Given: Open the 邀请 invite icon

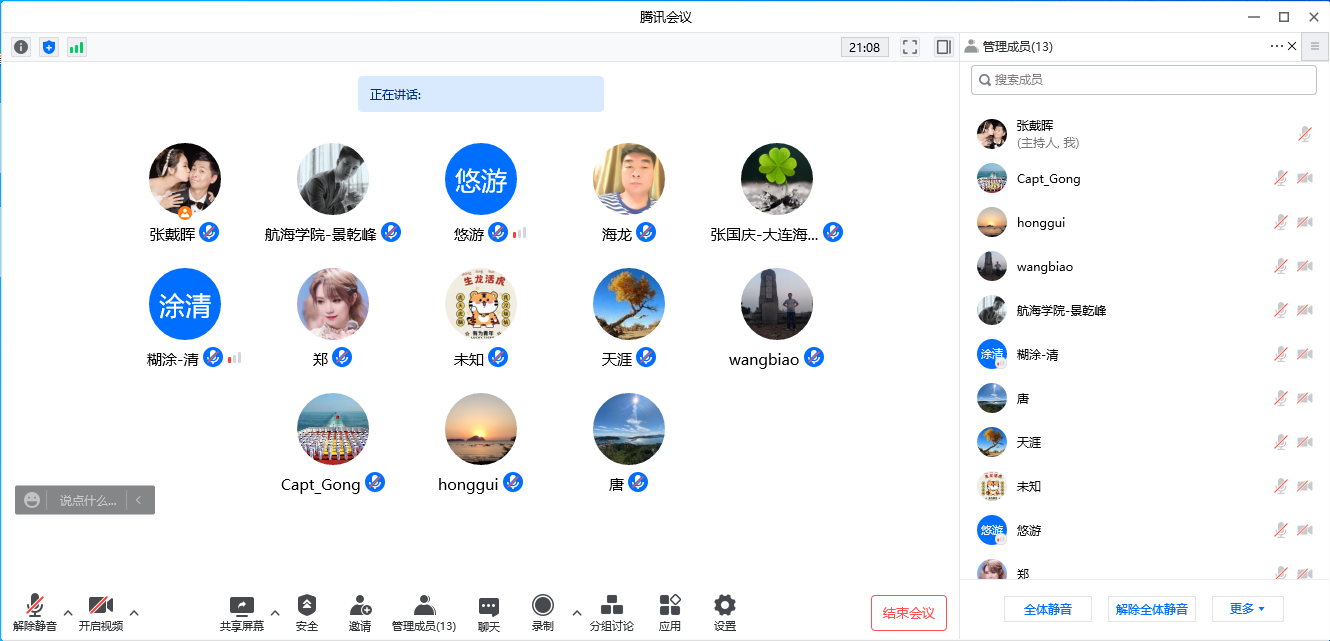Looking at the screenshot, I should coord(360,612).
